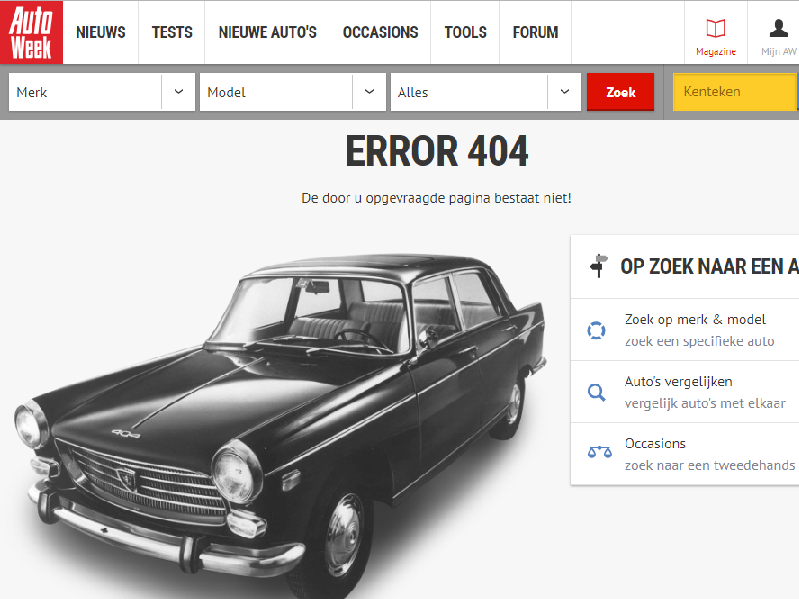Expand the Merk dropdown arrow
This screenshot has height=599, width=799.
point(178,92)
